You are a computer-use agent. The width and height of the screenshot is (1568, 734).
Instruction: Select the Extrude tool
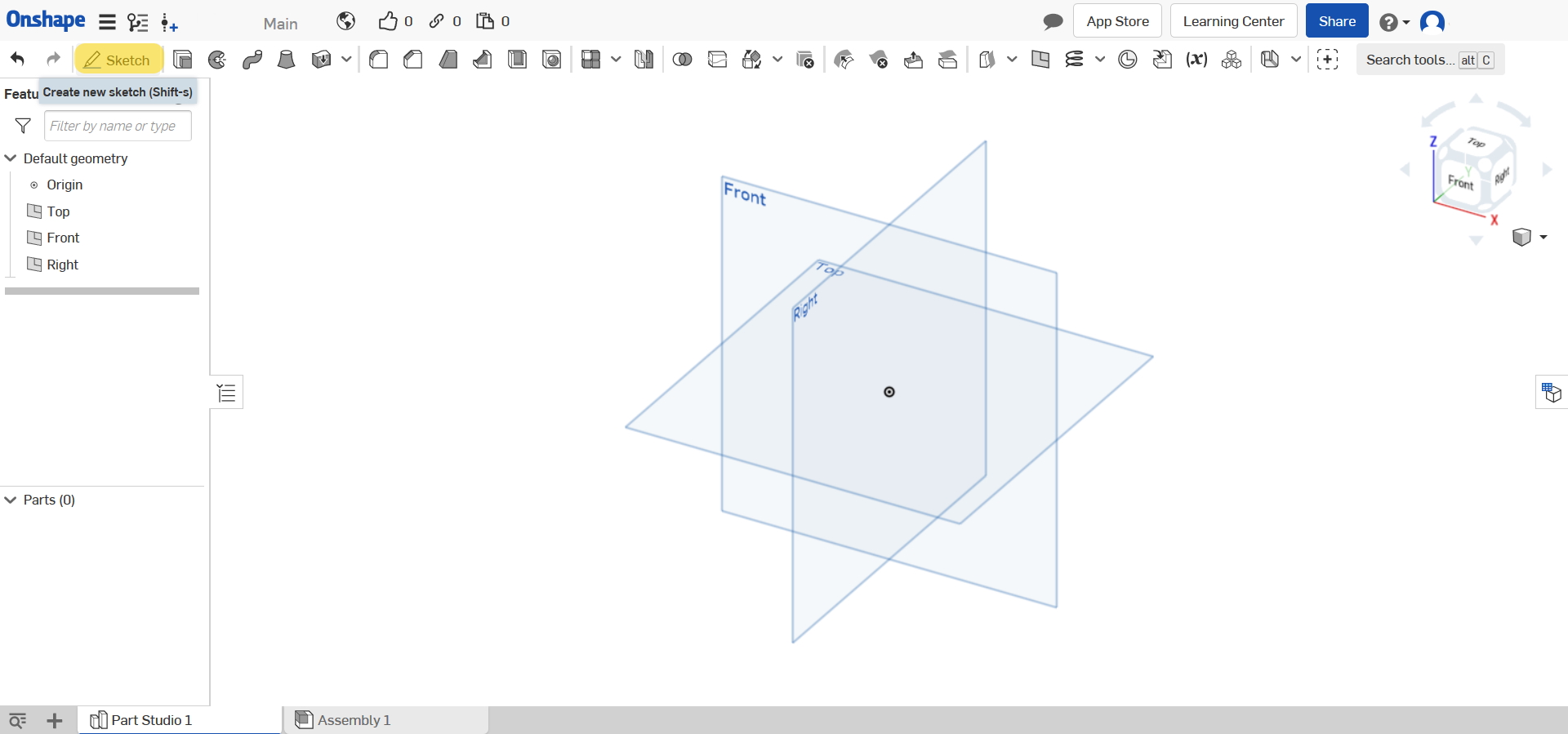coord(182,60)
